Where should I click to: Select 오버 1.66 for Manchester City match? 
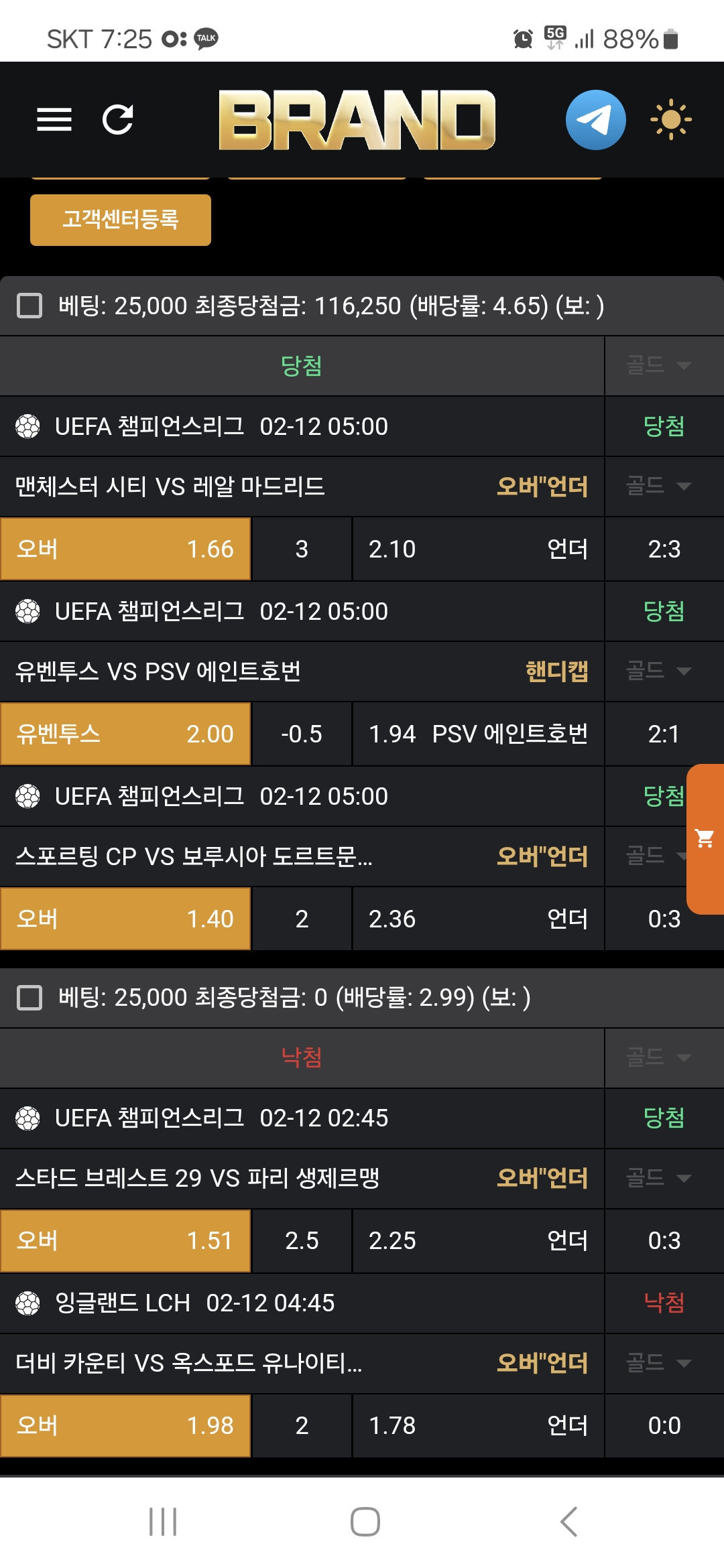[125, 549]
